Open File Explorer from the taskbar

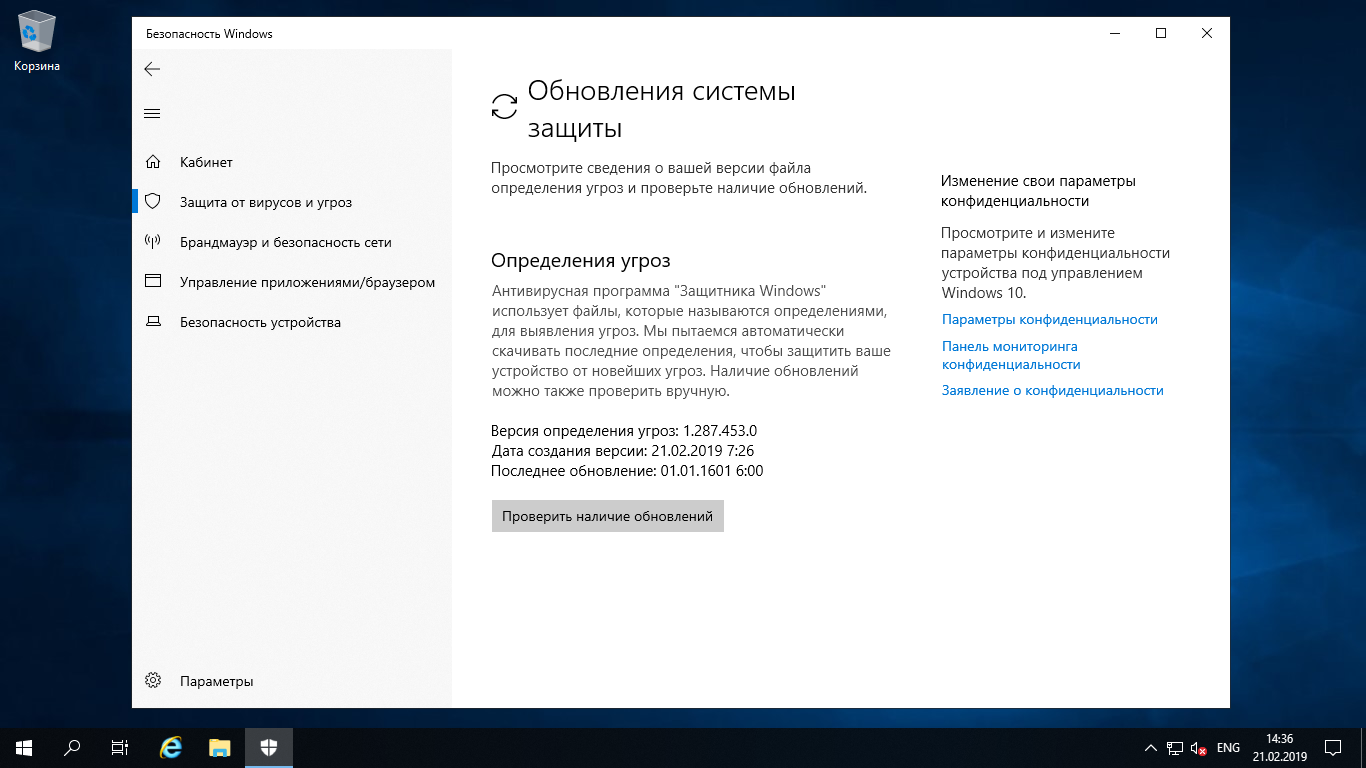[x=220, y=747]
